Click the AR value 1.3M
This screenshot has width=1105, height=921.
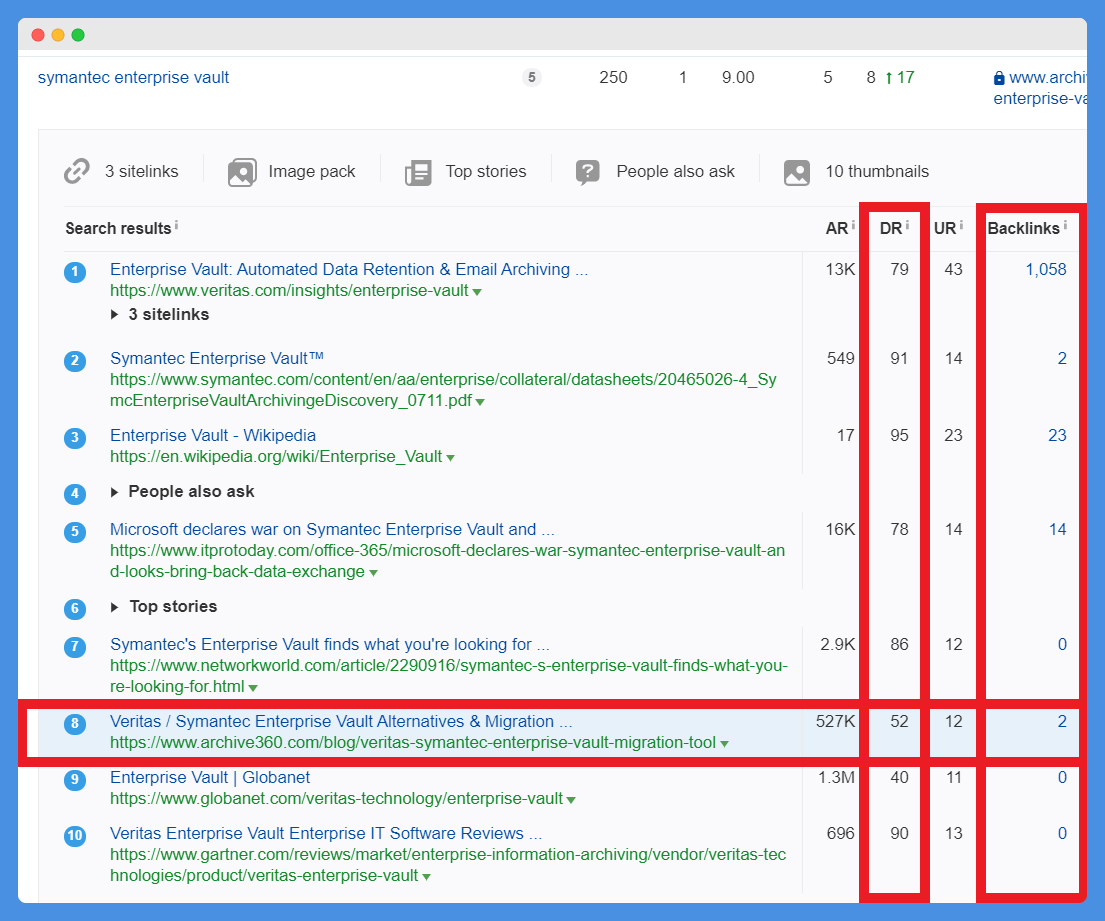pyautogui.click(x=837, y=777)
